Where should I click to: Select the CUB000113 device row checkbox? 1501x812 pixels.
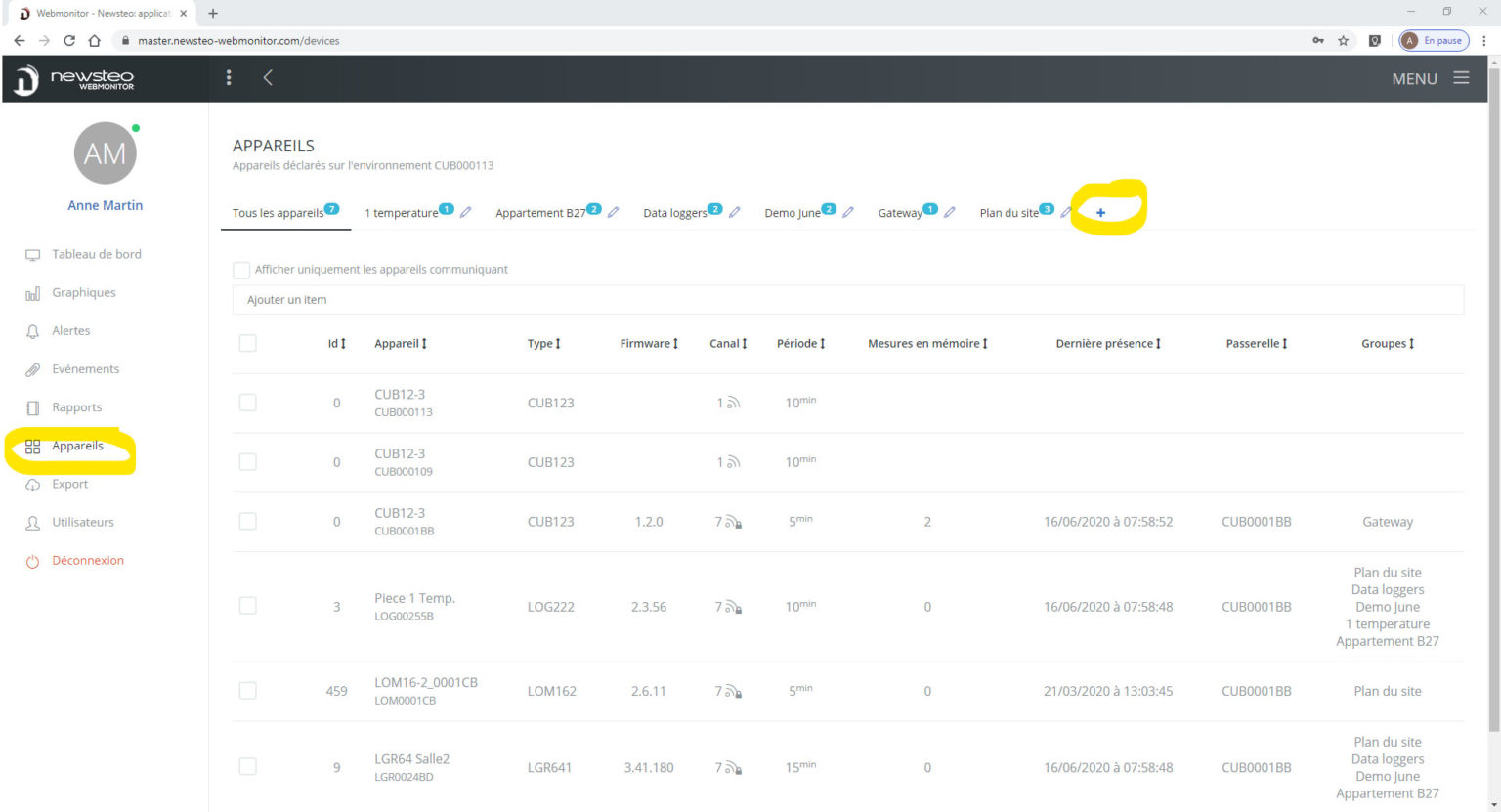248,403
